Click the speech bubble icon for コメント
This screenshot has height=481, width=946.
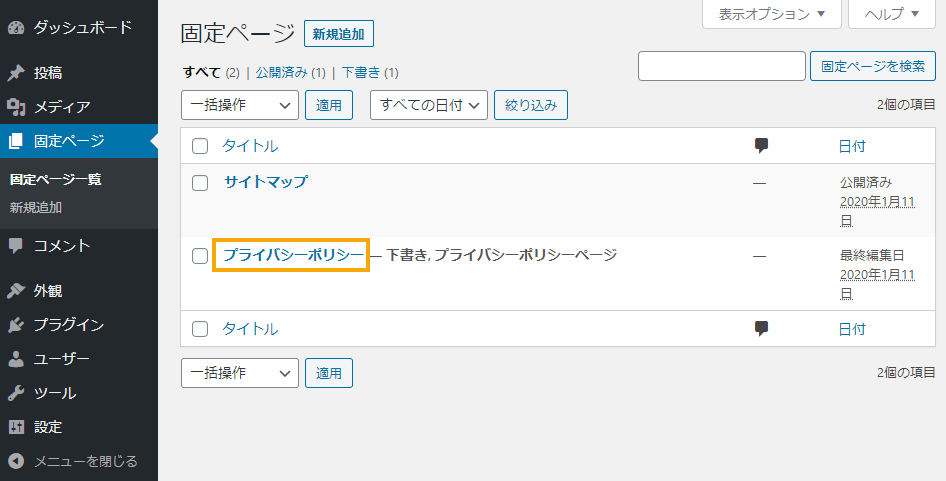coord(16,246)
